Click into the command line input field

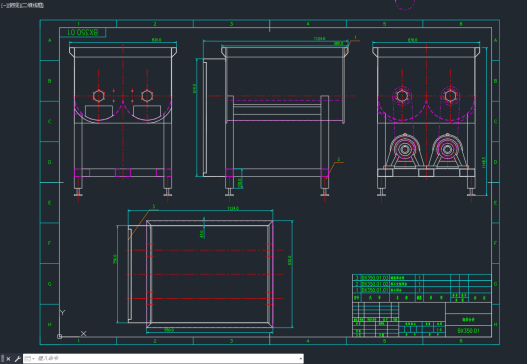[166, 359]
